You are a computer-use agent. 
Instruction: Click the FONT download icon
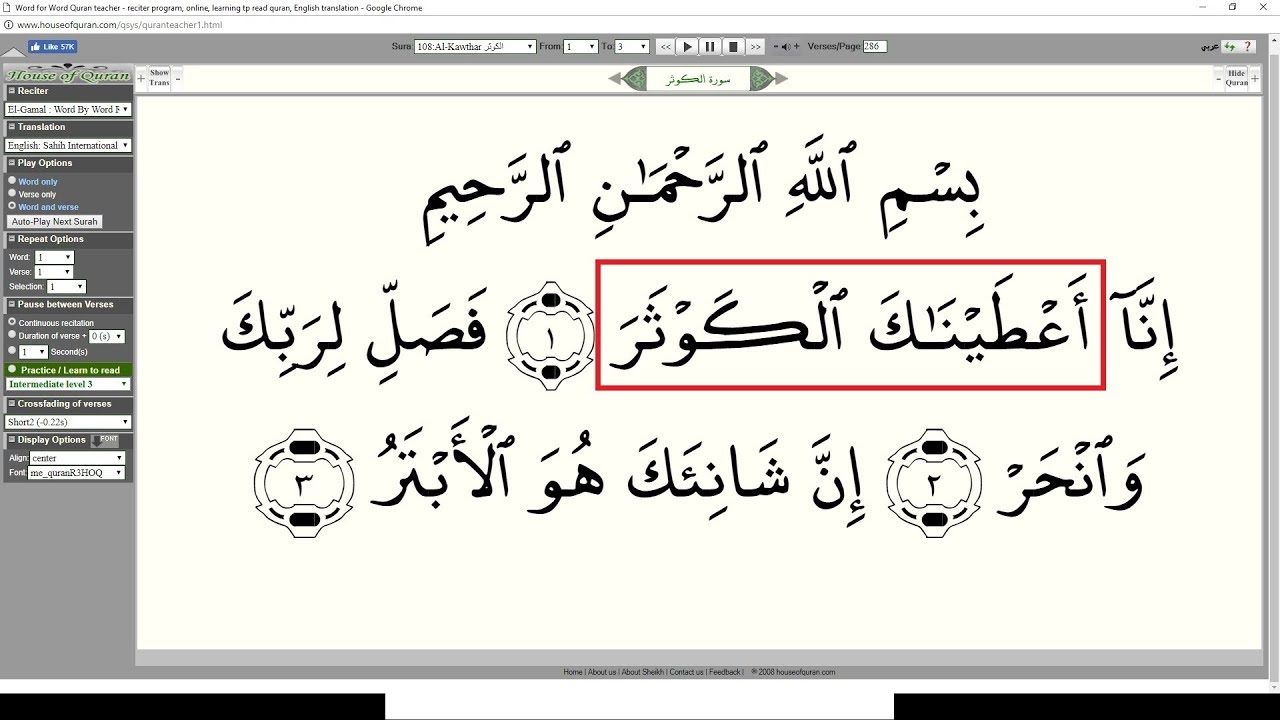[x=104, y=440]
